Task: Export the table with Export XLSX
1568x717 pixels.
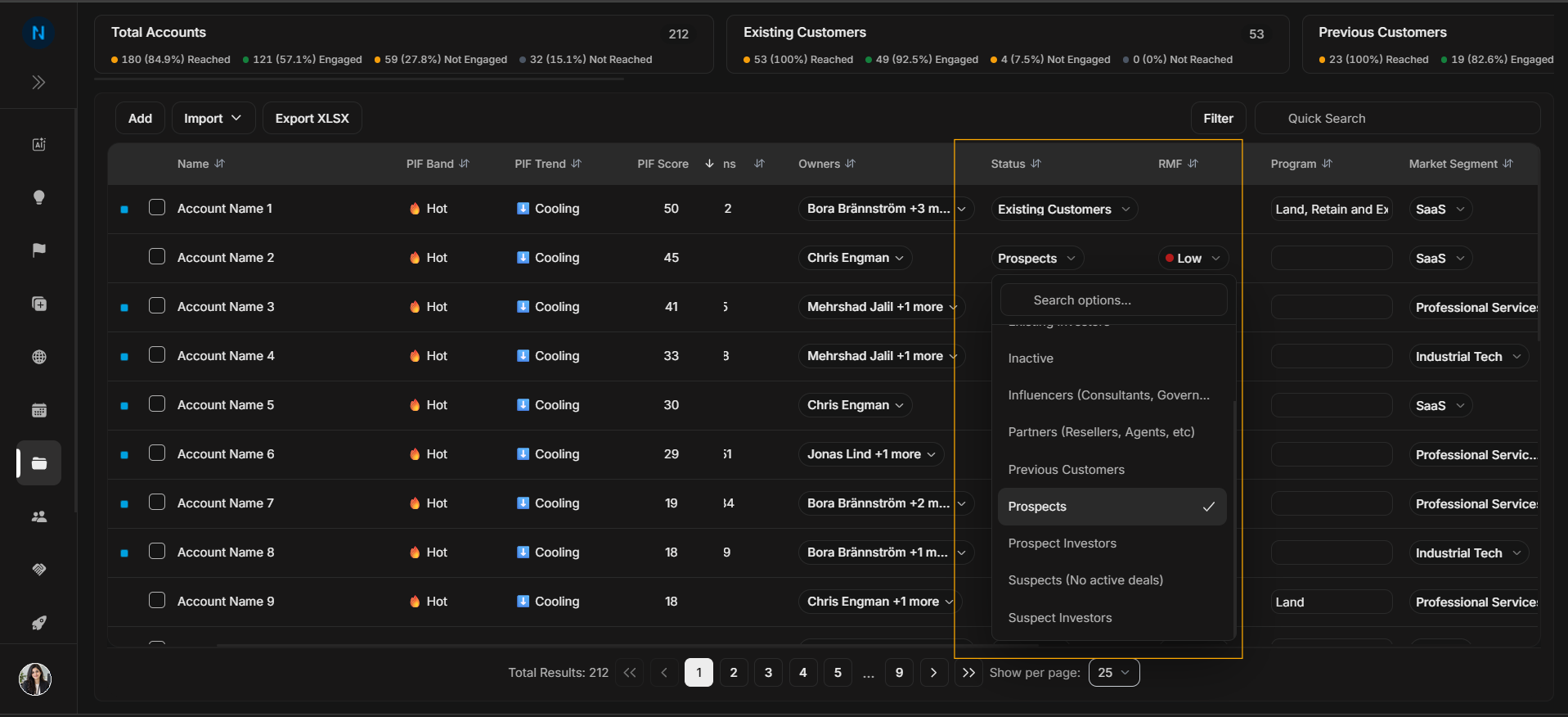Action: pyautogui.click(x=312, y=119)
